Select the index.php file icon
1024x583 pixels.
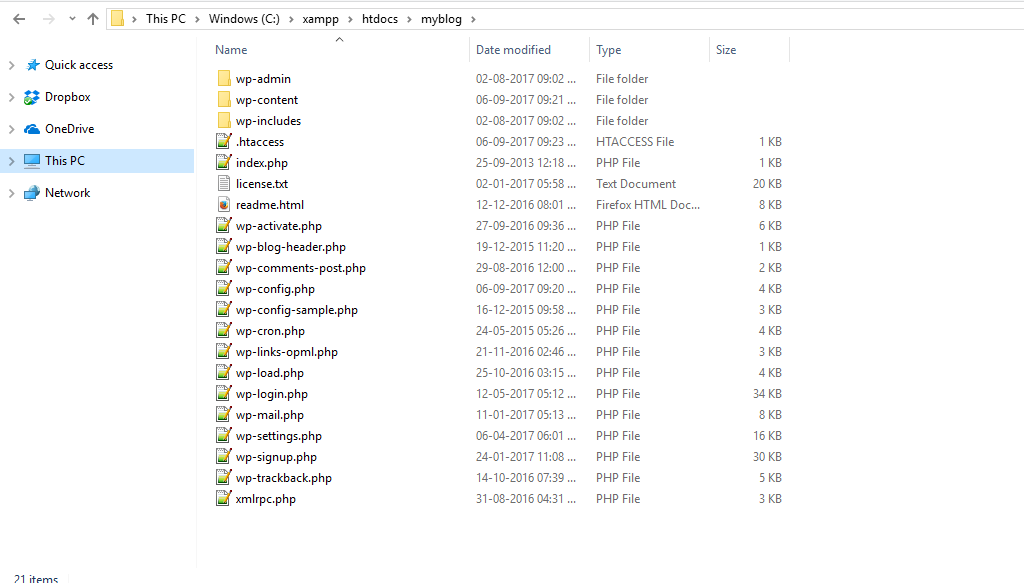point(223,162)
